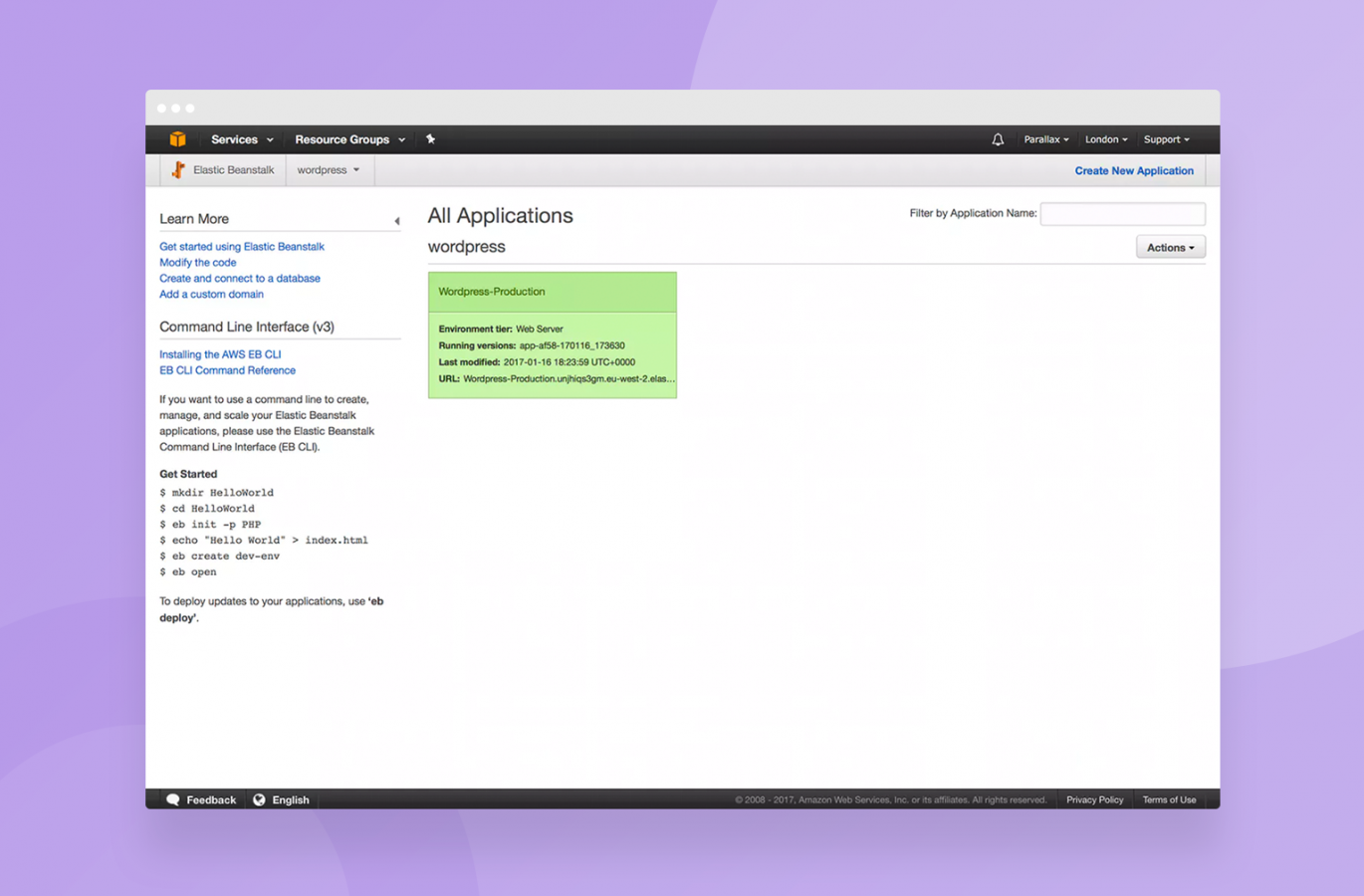1364x896 pixels.
Task: Select the green Wordpress-Production environment tile
Action: click(x=553, y=336)
